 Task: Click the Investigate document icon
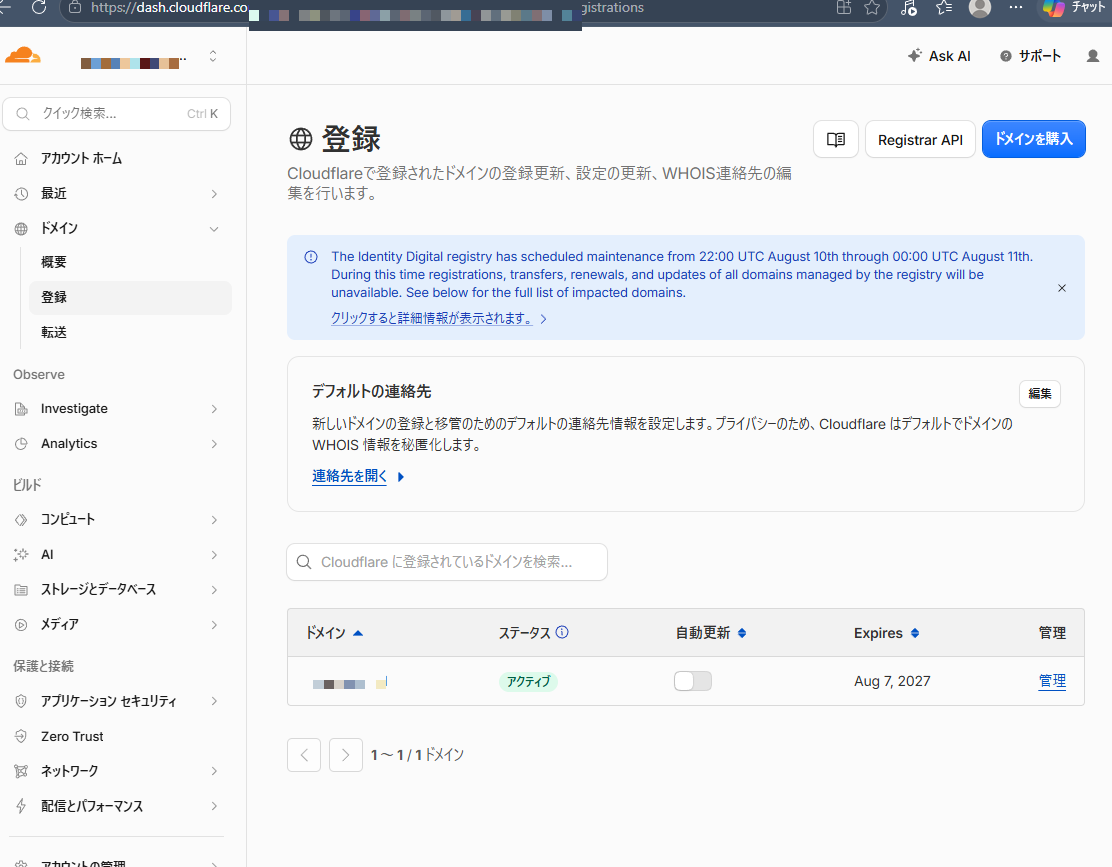tap(21, 409)
